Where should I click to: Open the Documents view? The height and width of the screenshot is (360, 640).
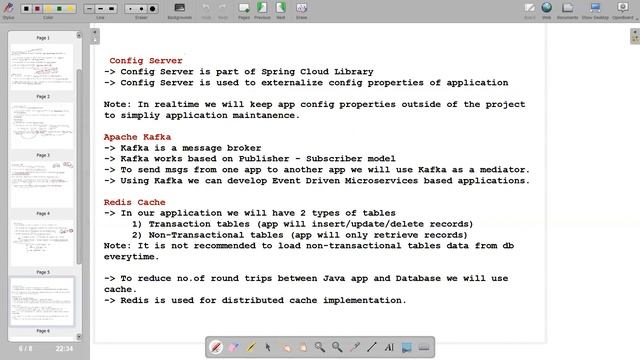(567, 11)
